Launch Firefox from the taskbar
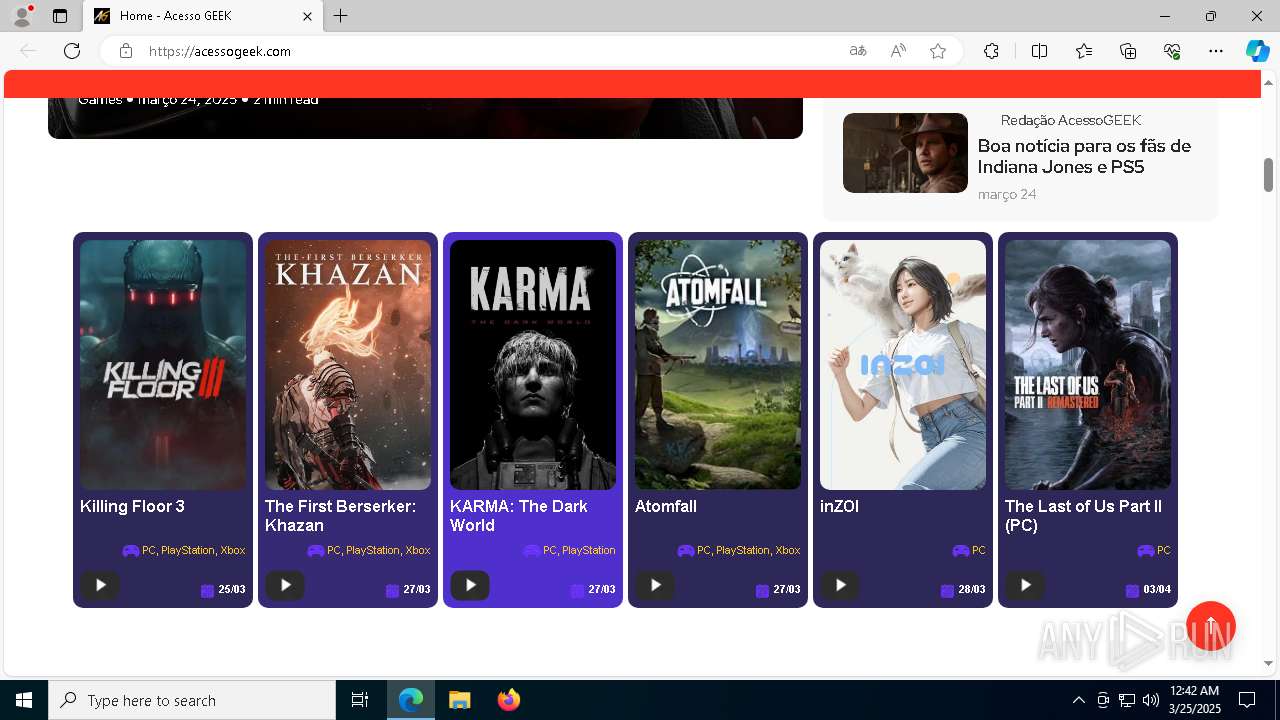Screen dimensions: 1280x720 click(509, 700)
